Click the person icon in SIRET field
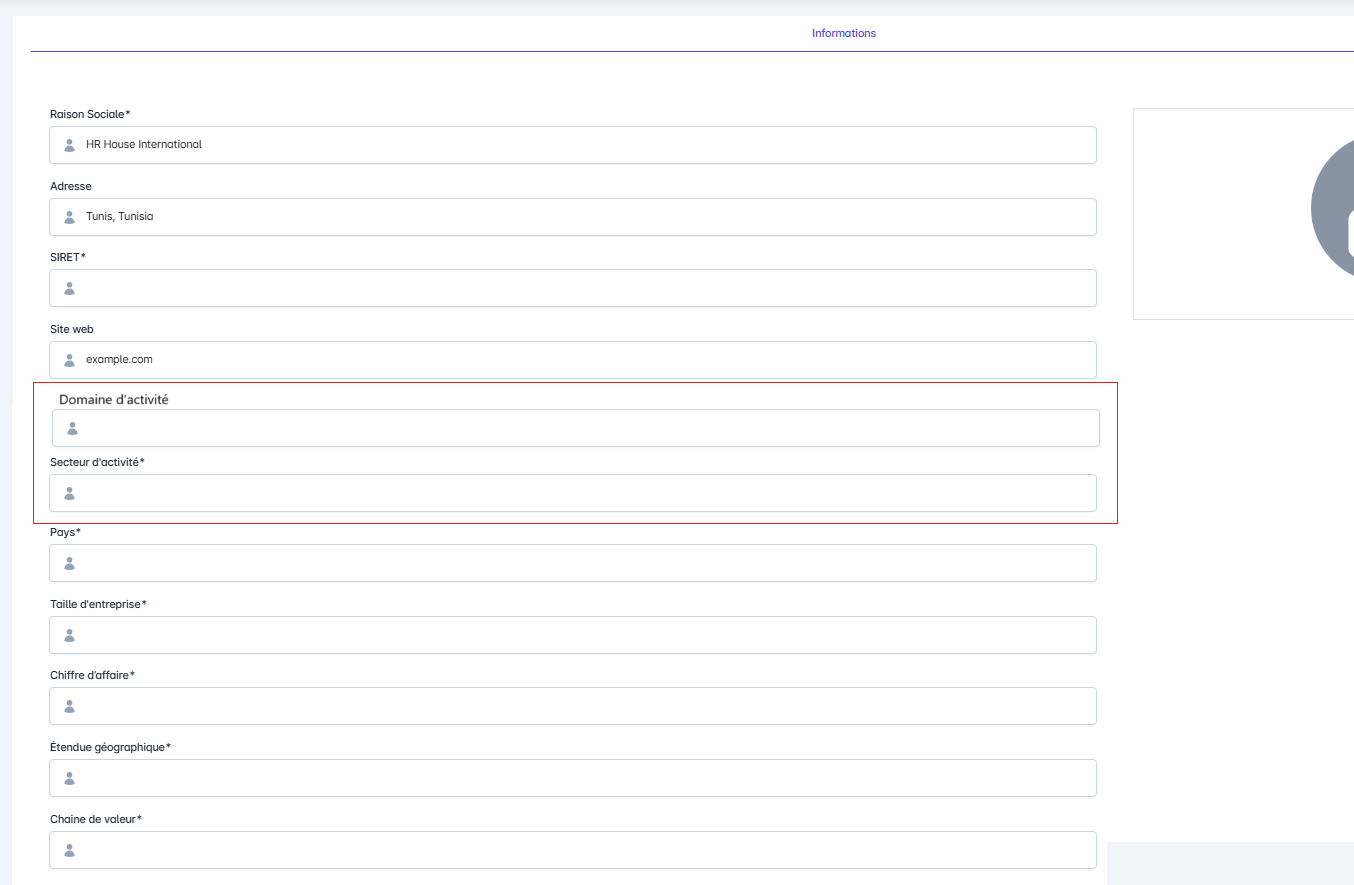1354x885 pixels. click(x=69, y=288)
